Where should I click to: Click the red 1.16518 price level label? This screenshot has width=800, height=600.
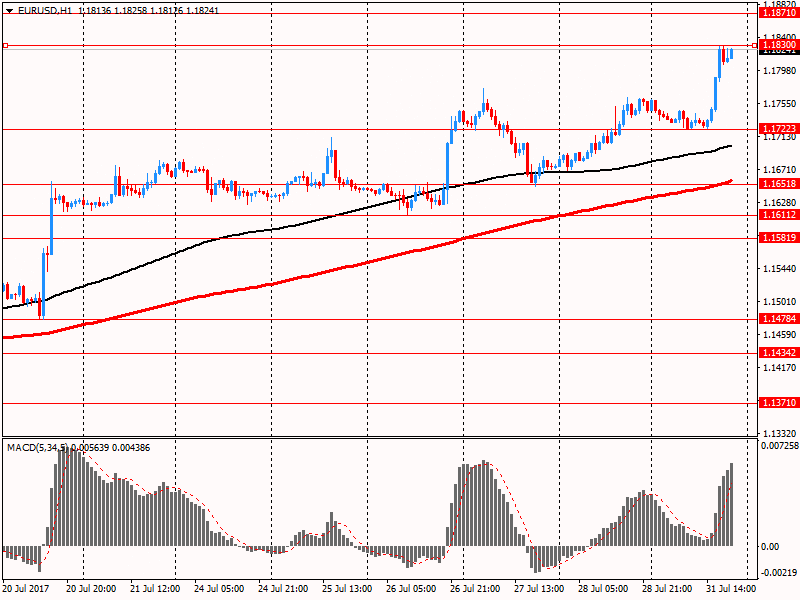[x=779, y=184]
